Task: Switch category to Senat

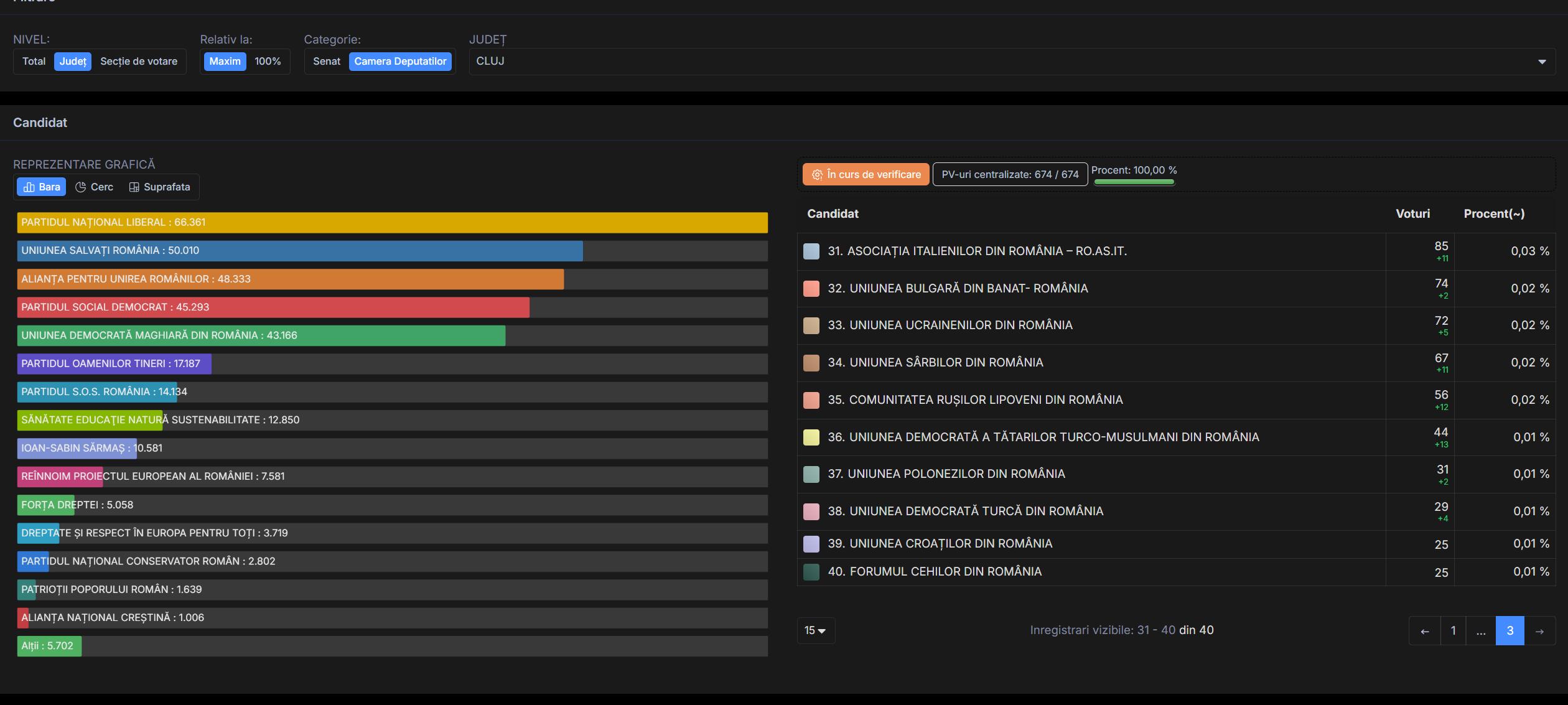Action: [x=326, y=61]
